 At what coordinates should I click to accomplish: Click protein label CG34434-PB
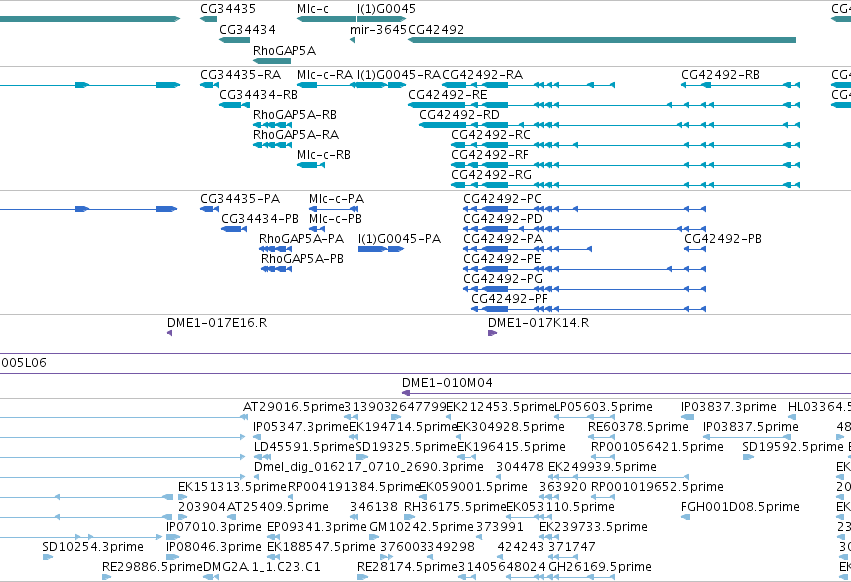260,219
